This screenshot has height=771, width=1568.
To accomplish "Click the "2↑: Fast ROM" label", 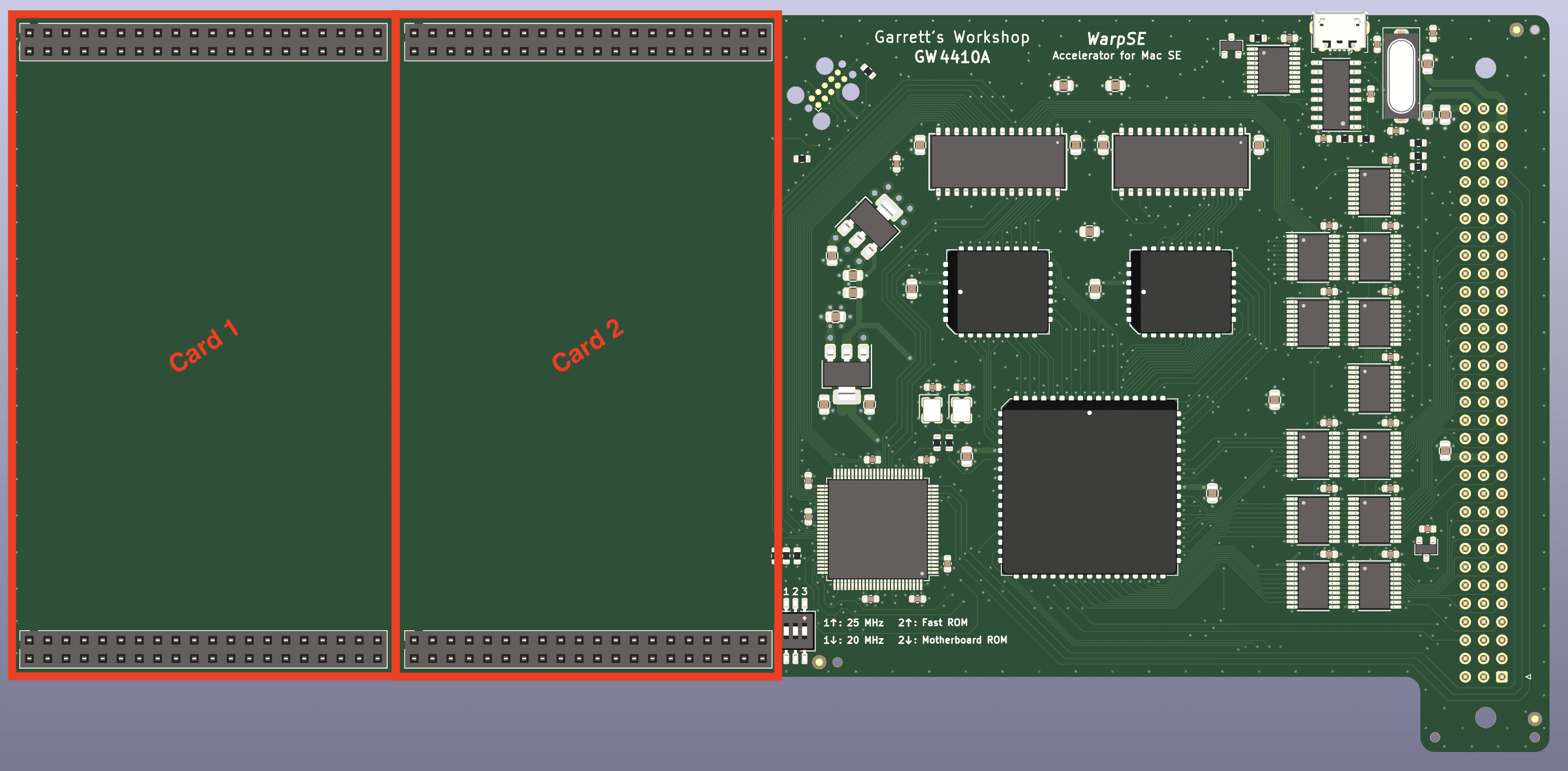I will pyautogui.click(x=933, y=622).
